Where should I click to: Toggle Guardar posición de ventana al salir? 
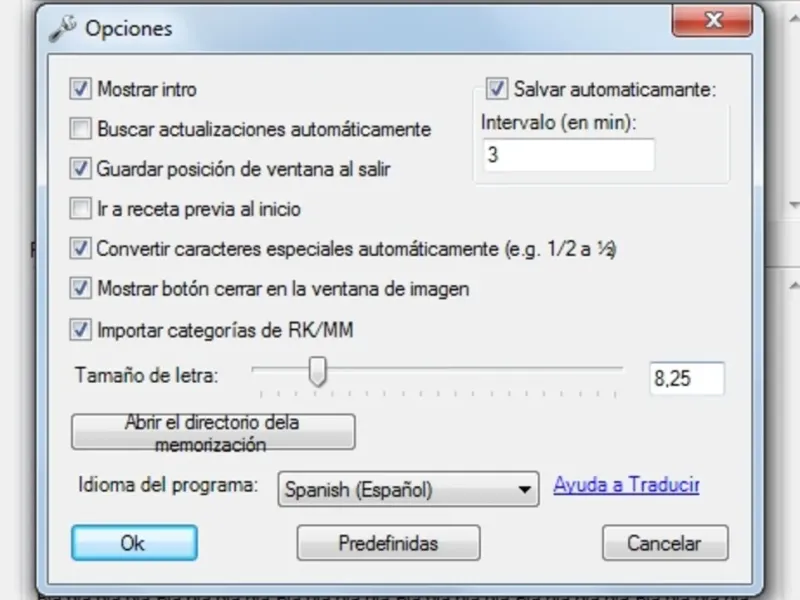(x=81, y=168)
